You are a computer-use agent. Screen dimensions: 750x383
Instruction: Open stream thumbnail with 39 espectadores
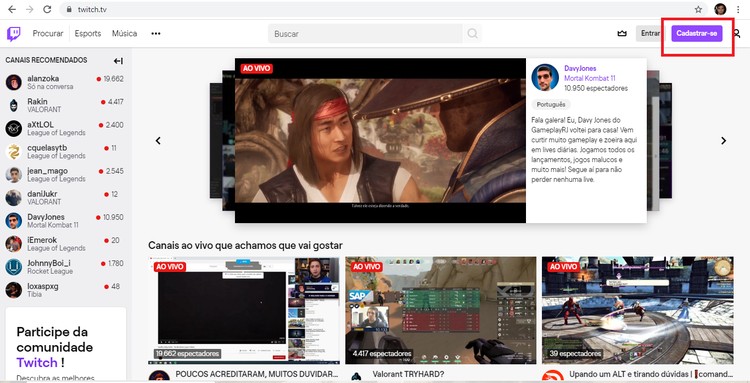(637, 310)
